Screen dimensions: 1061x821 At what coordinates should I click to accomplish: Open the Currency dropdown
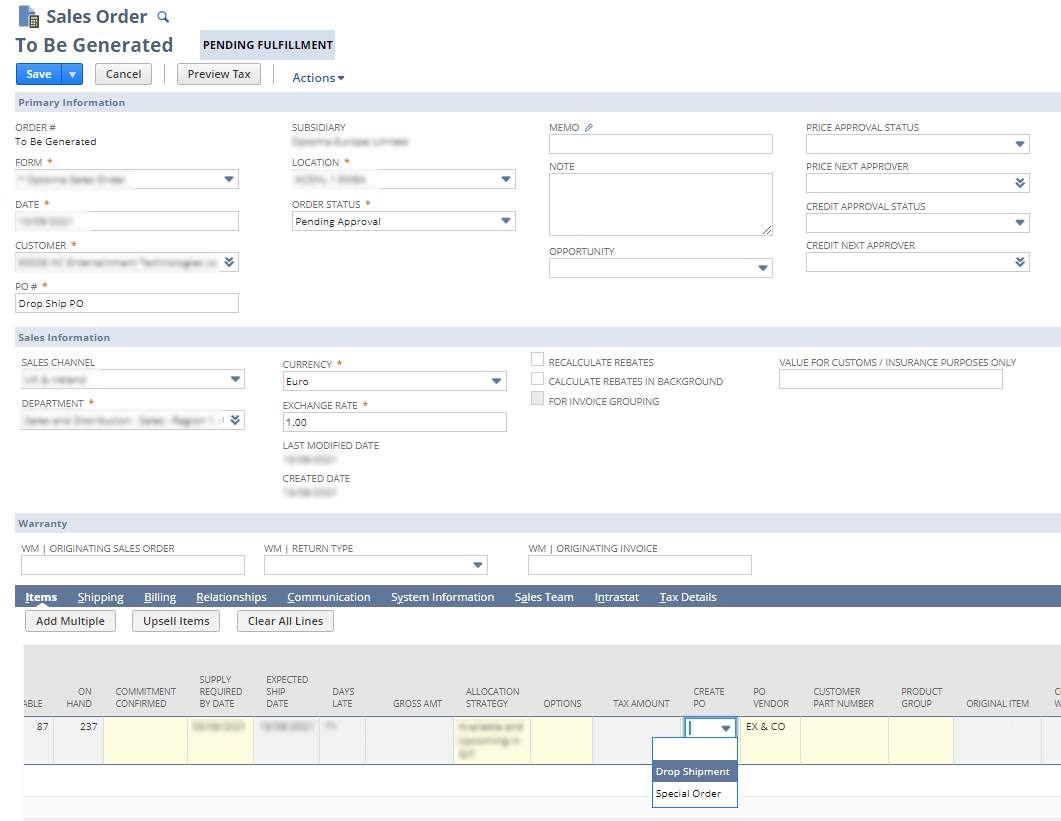(496, 381)
